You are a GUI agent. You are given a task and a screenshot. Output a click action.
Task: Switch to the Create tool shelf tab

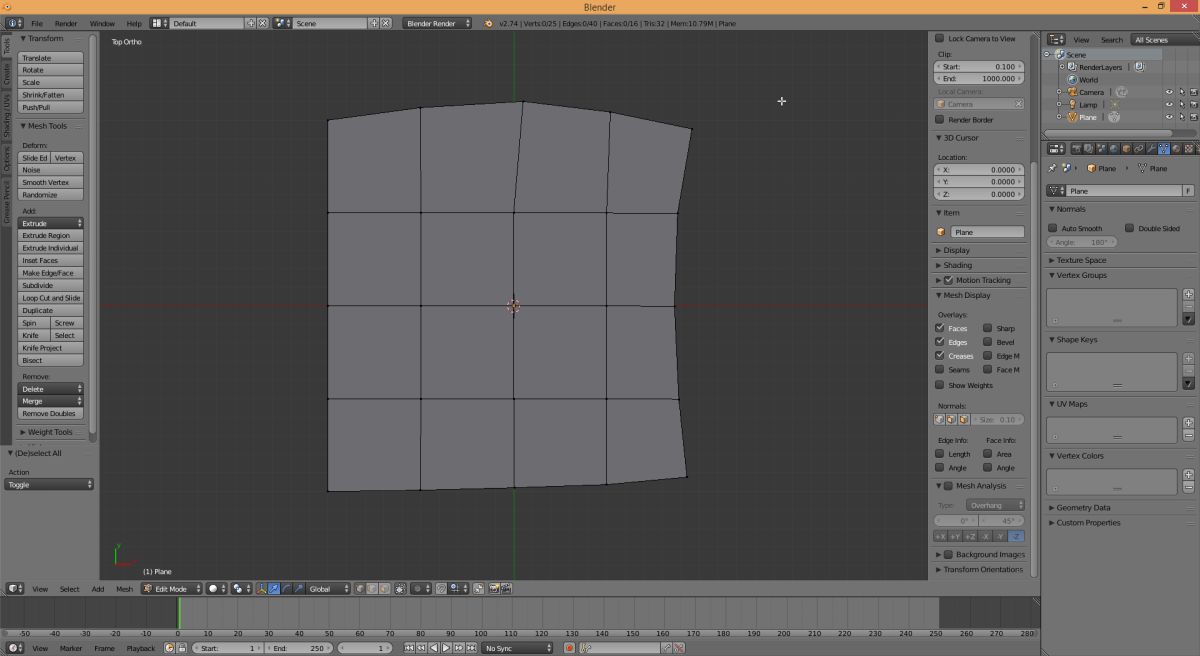point(6,74)
